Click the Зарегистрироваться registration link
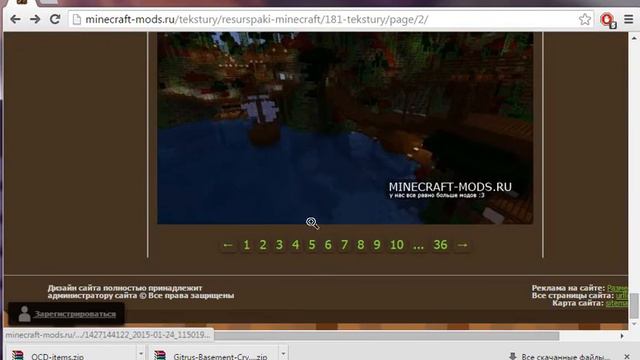This screenshot has width=640, height=360. click(x=75, y=314)
